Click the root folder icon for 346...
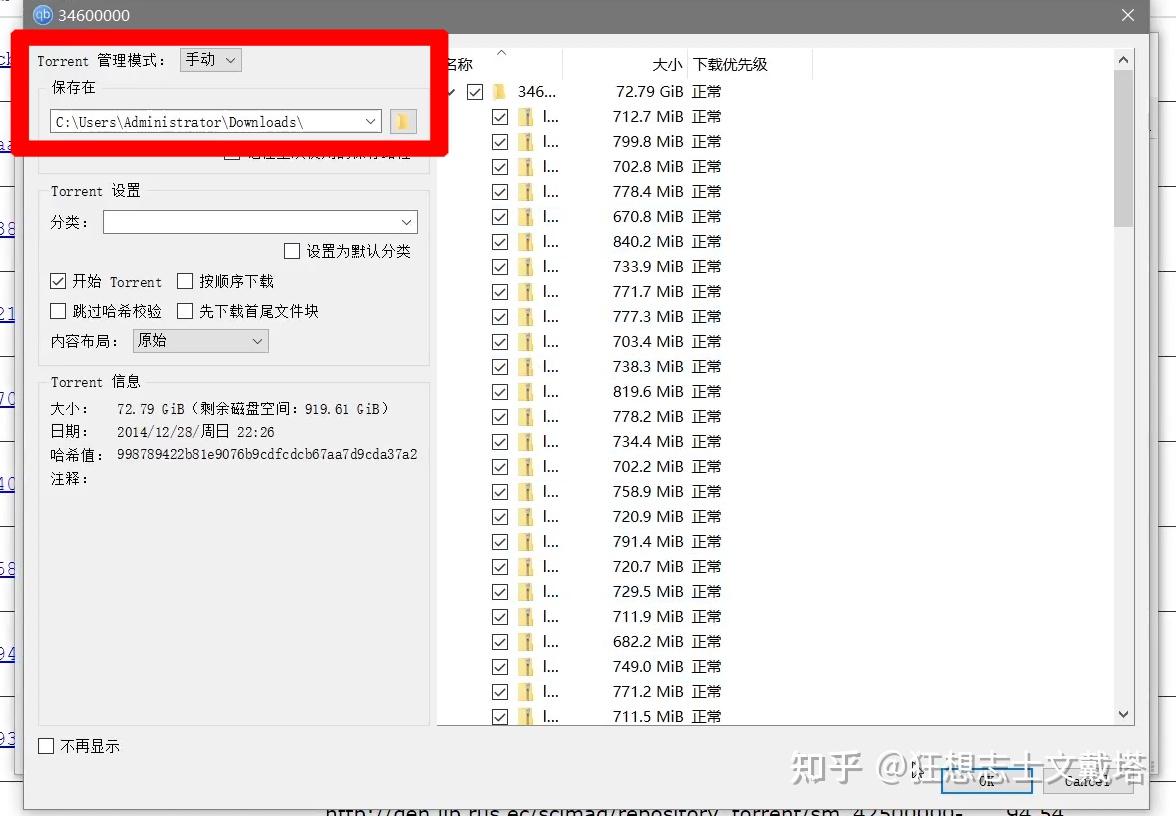The height and width of the screenshot is (816, 1176). pyautogui.click(x=500, y=92)
